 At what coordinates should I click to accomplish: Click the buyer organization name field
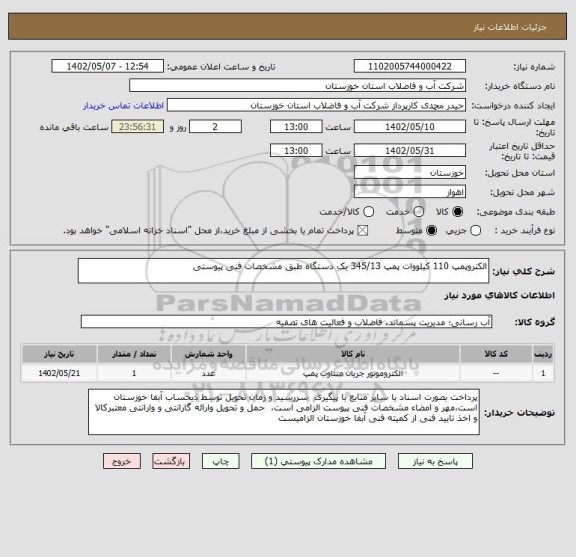298,86
